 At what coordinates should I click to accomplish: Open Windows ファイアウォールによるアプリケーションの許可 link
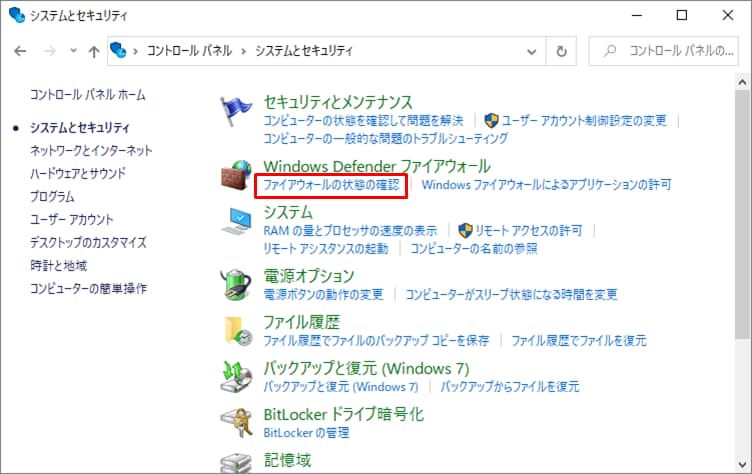[x=547, y=185]
